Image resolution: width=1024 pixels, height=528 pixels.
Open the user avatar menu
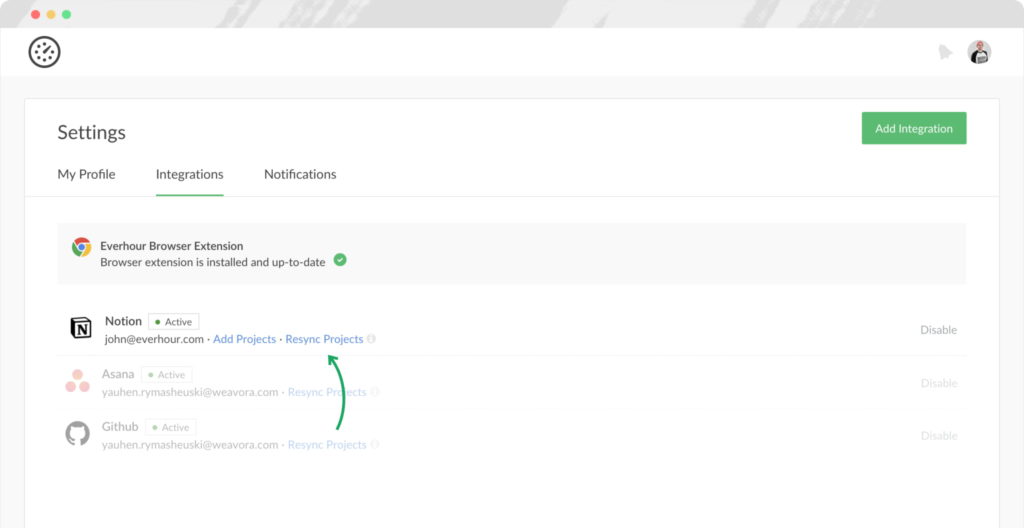[979, 52]
